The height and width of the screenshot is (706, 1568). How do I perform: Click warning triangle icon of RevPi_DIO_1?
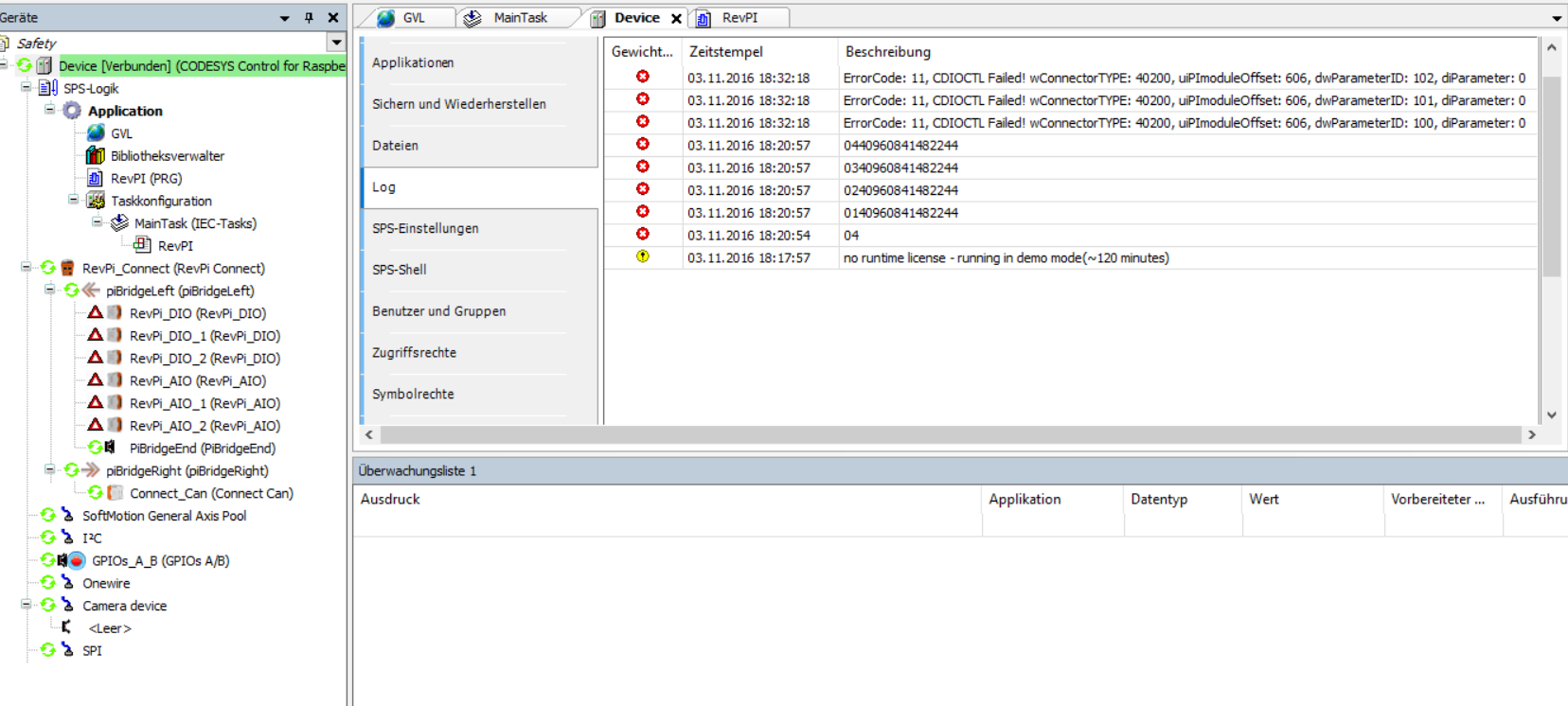[x=96, y=335]
